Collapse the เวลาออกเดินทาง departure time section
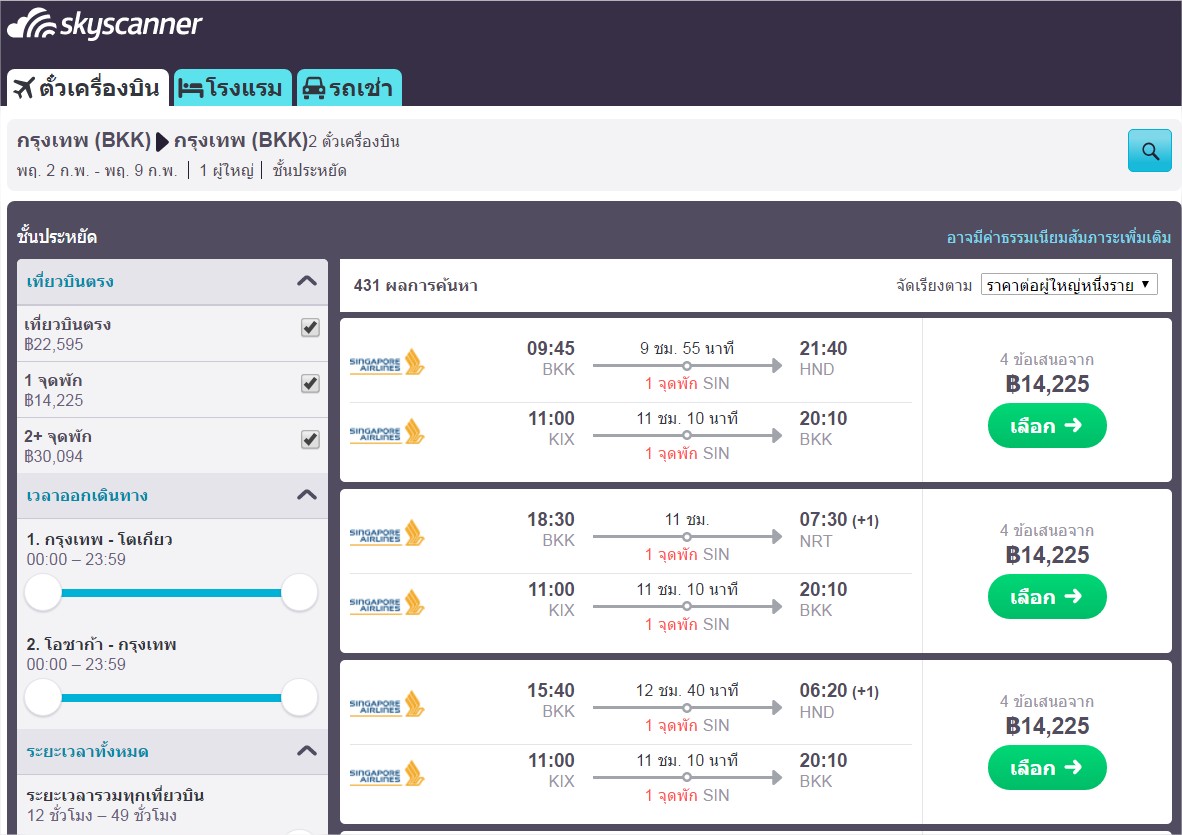The image size is (1182, 835). [x=307, y=495]
